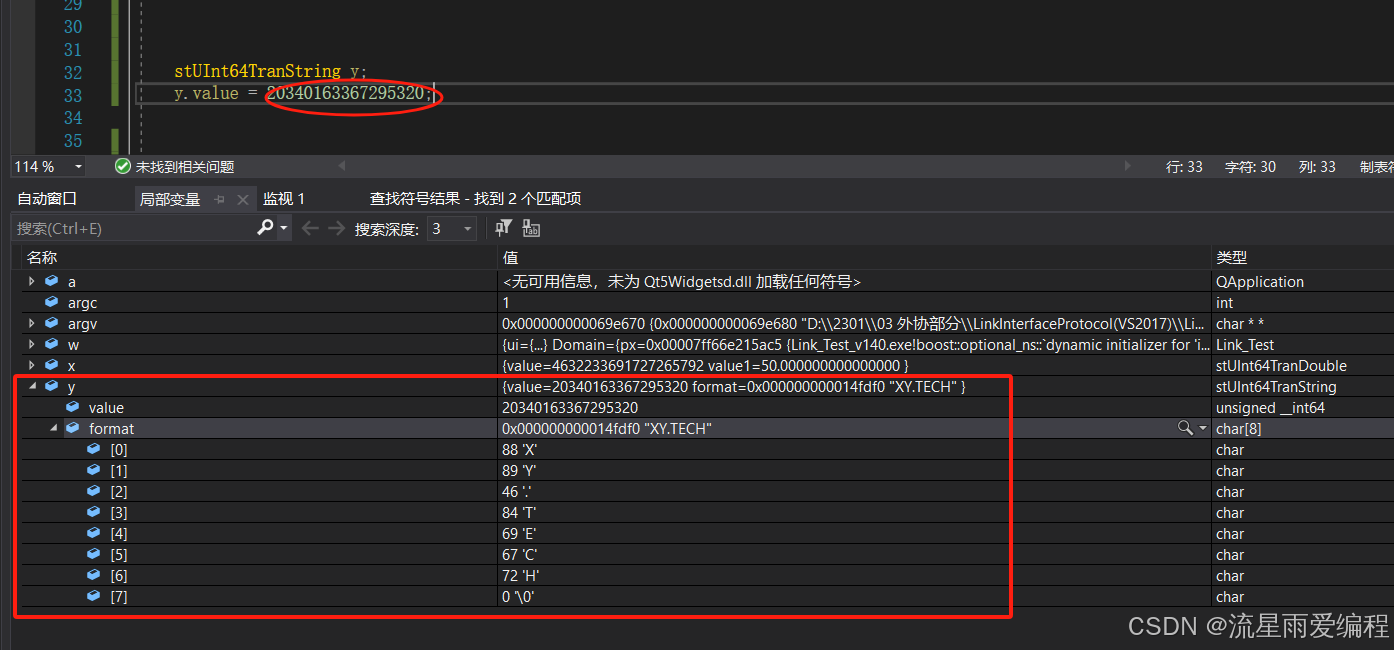Click line number 33 in the gutter
1394x650 pixels.
pos(73,95)
